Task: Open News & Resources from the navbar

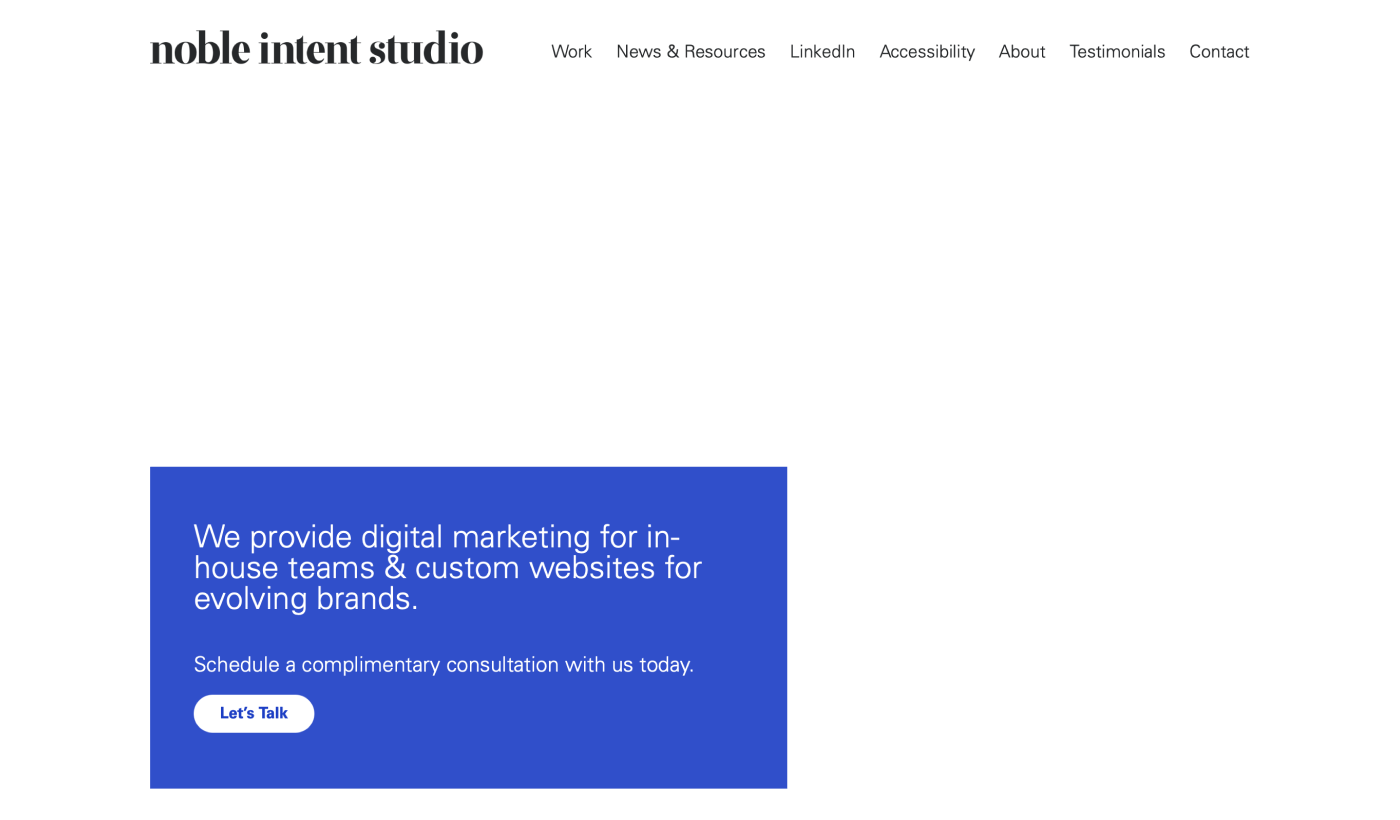Action: pyautogui.click(x=690, y=51)
